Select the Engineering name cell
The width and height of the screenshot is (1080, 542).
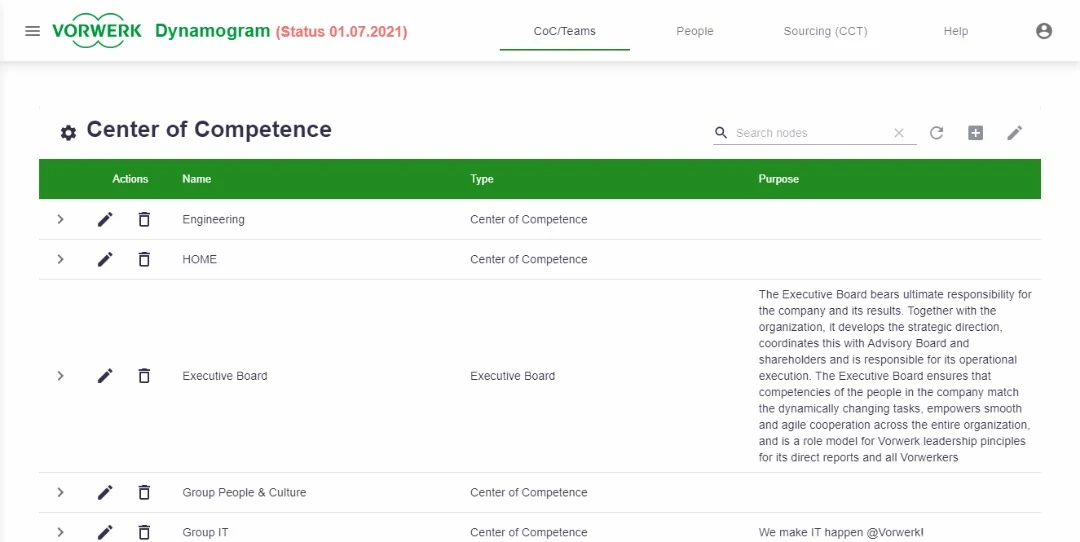[214, 220]
